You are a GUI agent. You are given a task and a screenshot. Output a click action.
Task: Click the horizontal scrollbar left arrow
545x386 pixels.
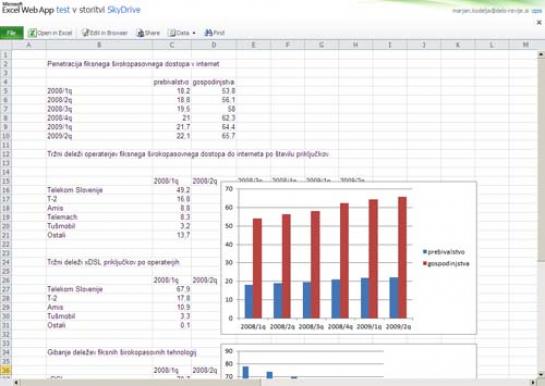[16, 383]
